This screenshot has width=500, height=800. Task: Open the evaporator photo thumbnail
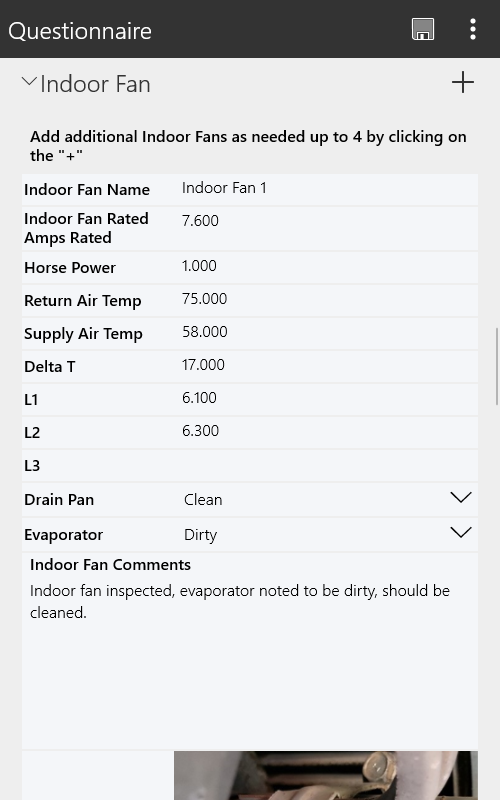[326, 775]
